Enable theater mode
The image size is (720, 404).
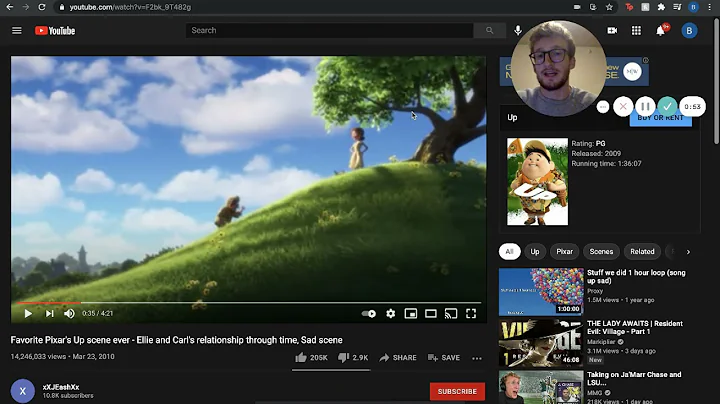(x=431, y=314)
